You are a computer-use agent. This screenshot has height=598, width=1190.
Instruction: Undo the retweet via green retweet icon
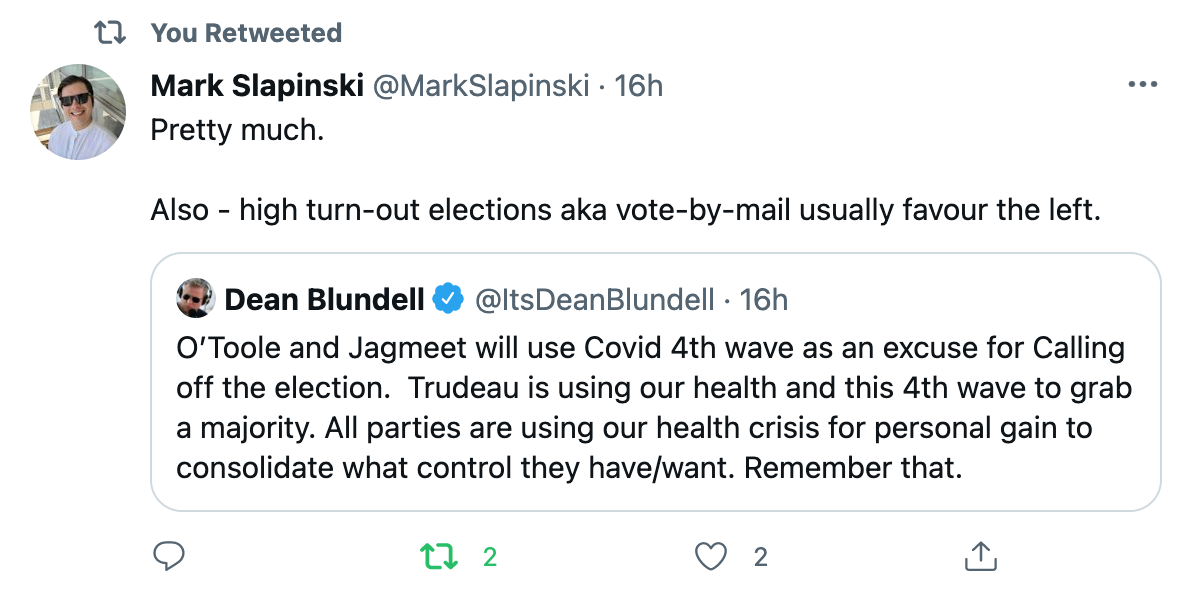click(x=439, y=557)
